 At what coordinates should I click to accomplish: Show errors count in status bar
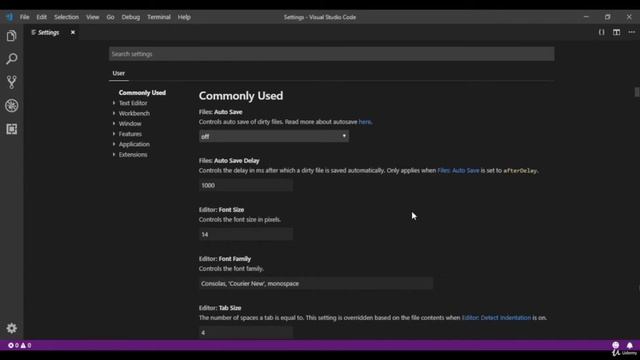13,345
